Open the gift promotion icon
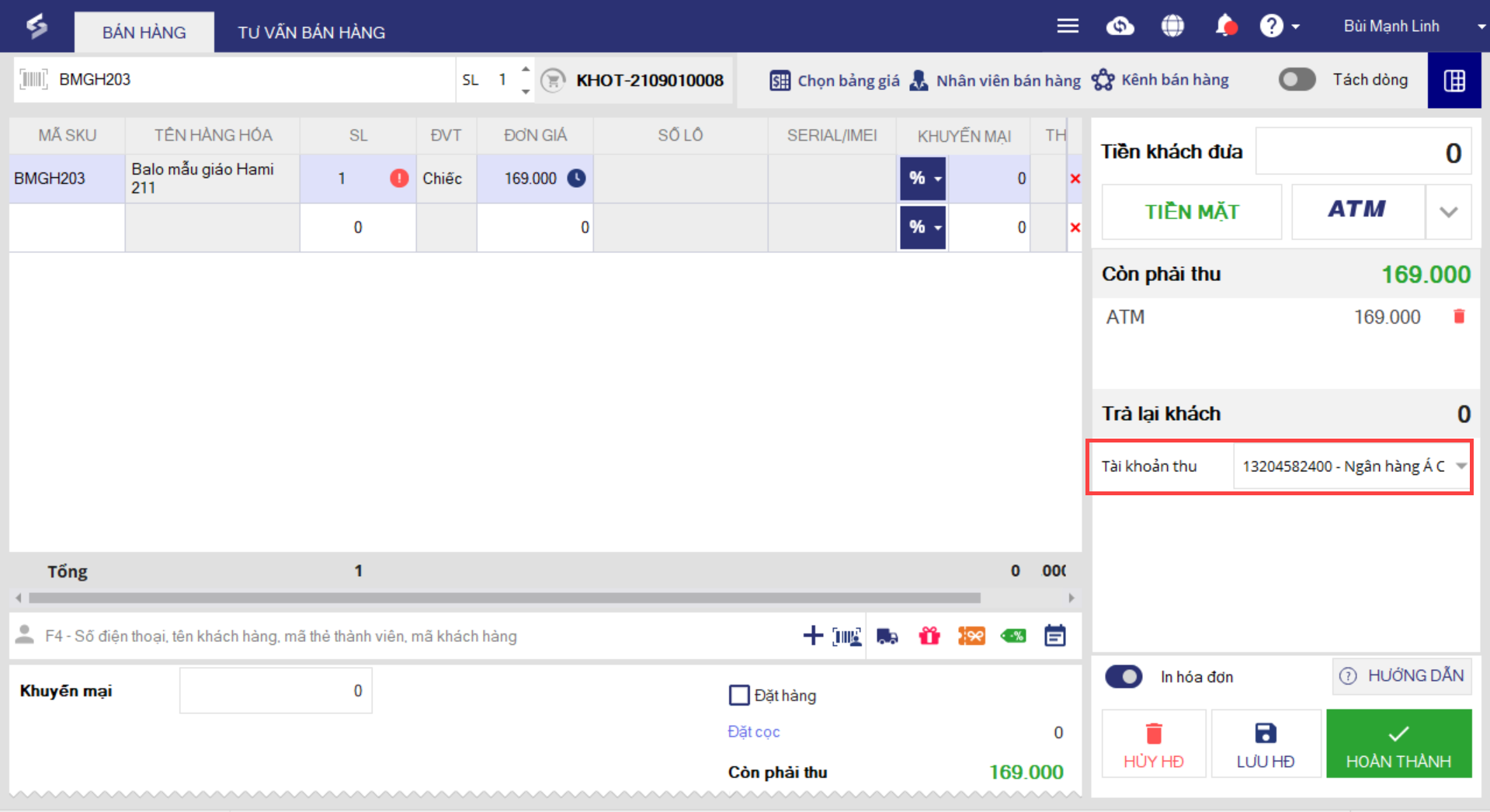 click(929, 637)
